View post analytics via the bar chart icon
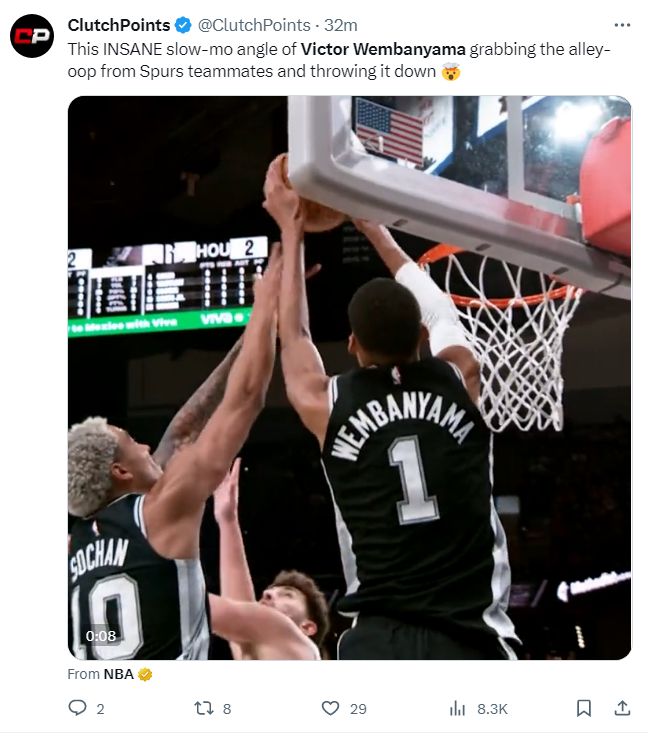648x738 pixels. (458, 708)
